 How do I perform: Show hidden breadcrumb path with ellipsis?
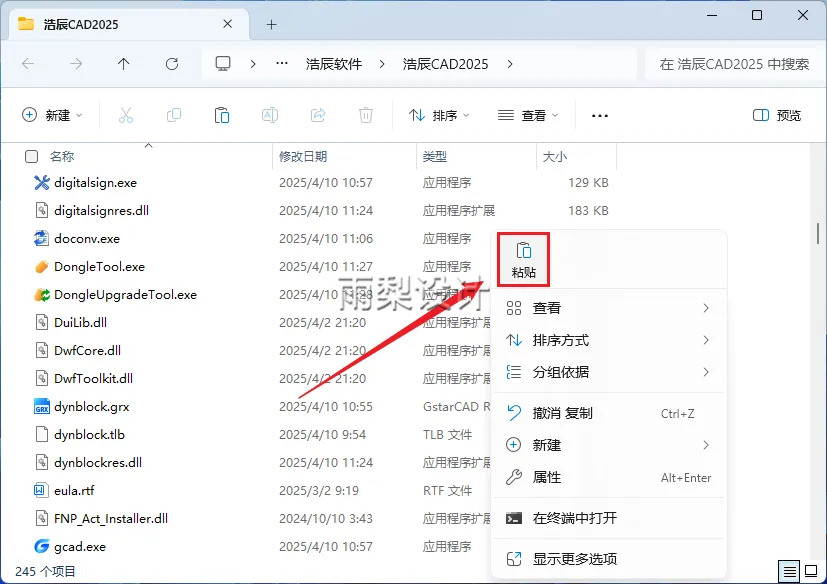pyautogui.click(x=282, y=63)
